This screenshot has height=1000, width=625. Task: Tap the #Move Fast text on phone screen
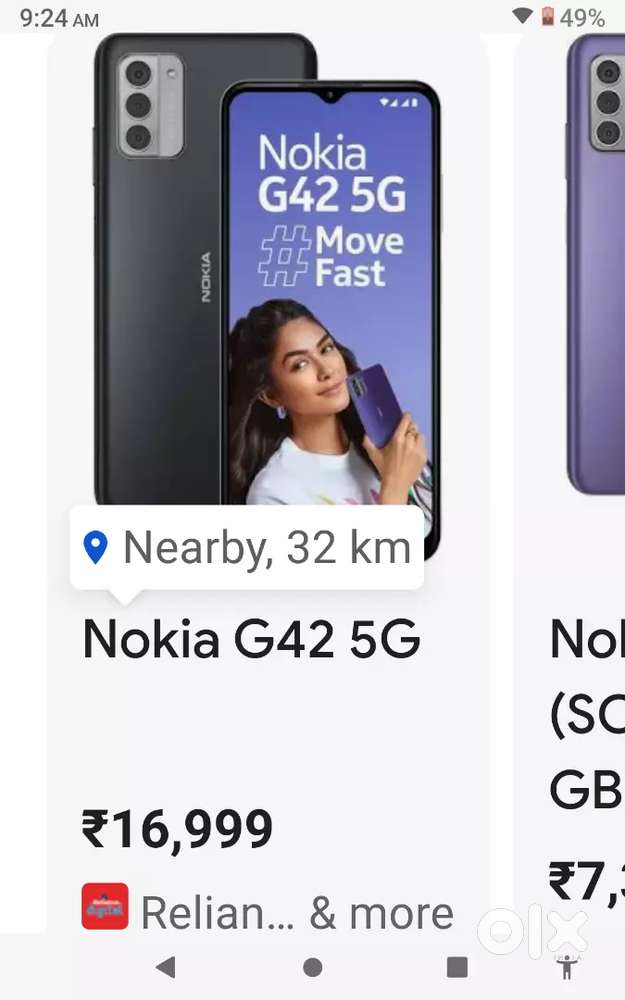(x=330, y=256)
